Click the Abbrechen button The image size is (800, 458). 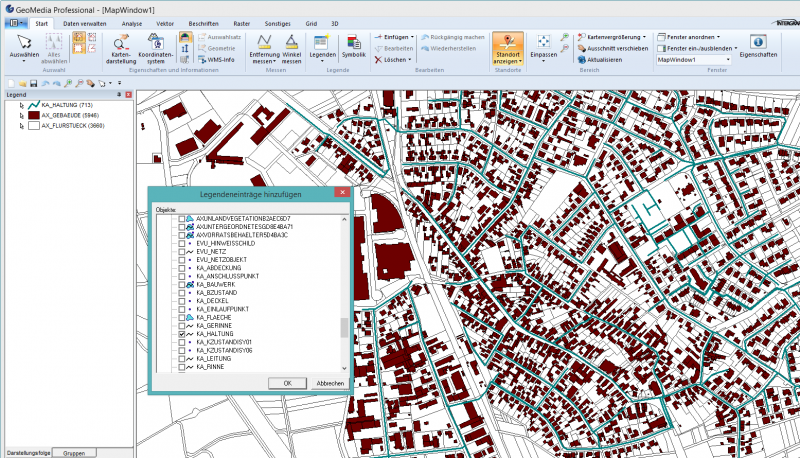click(330, 383)
